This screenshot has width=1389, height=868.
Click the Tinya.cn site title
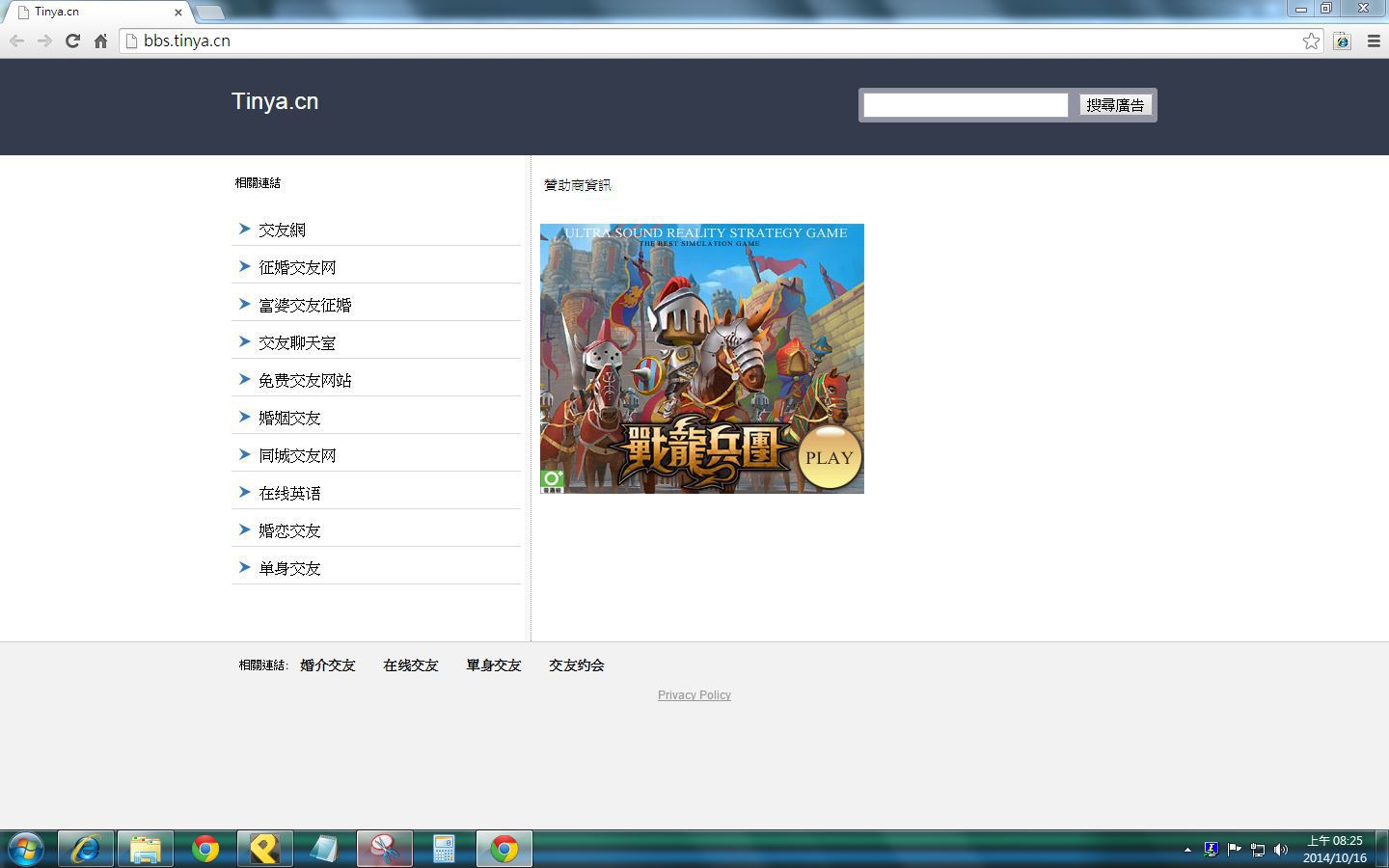tap(275, 101)
